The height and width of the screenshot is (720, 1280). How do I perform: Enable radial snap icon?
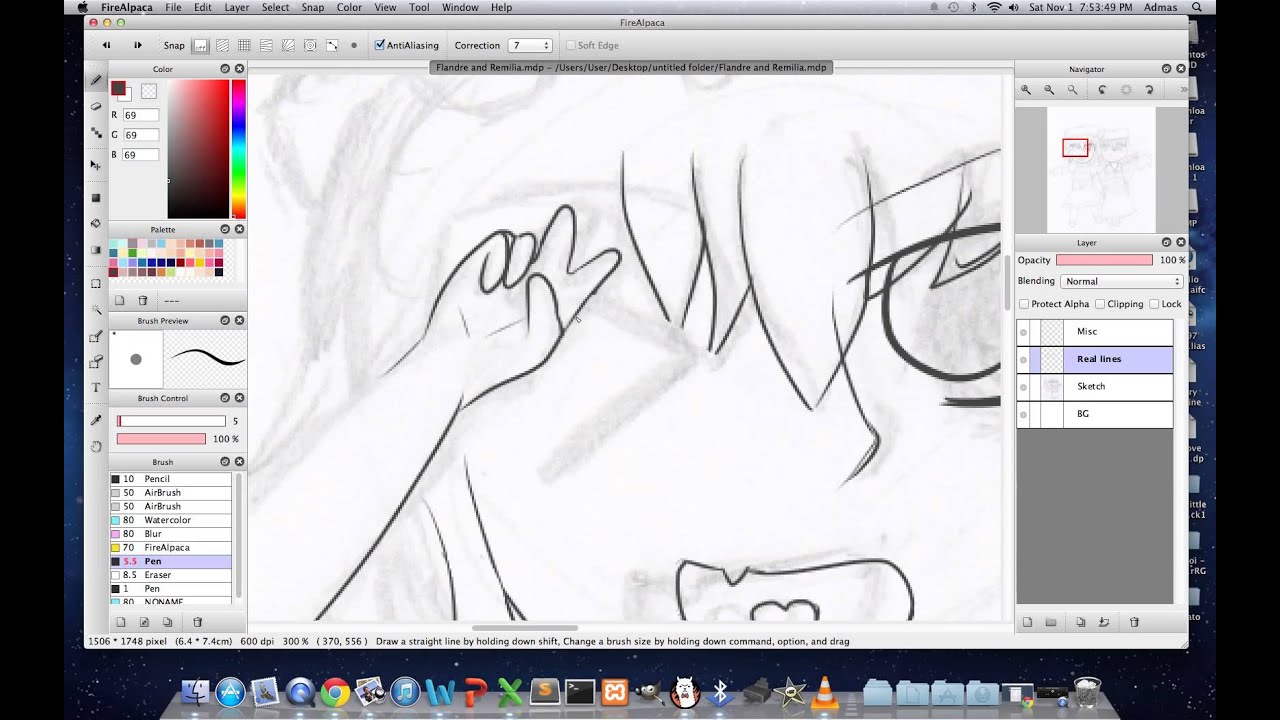(x=288, y=45)
